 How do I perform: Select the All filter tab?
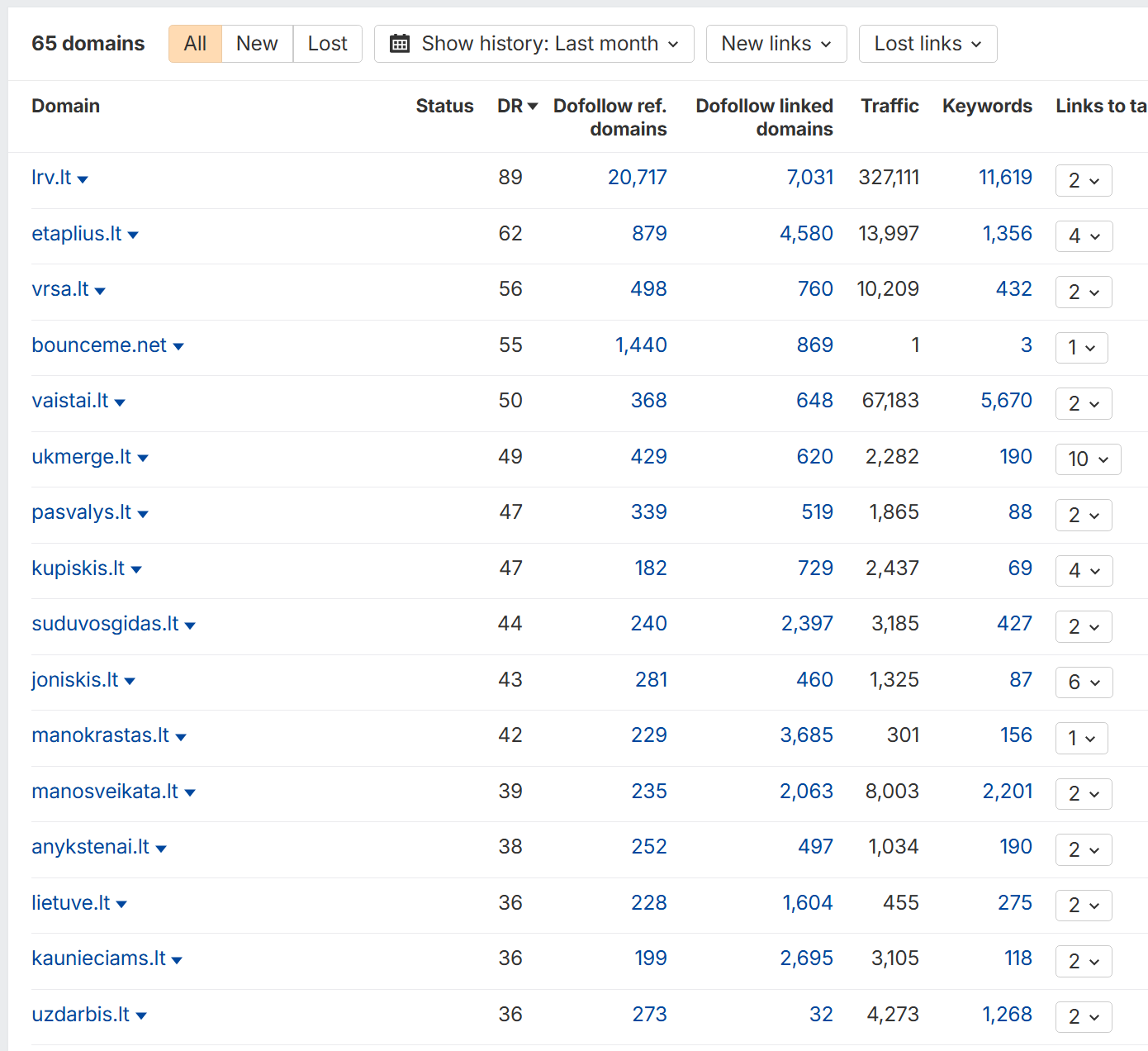tap(195, 44)
